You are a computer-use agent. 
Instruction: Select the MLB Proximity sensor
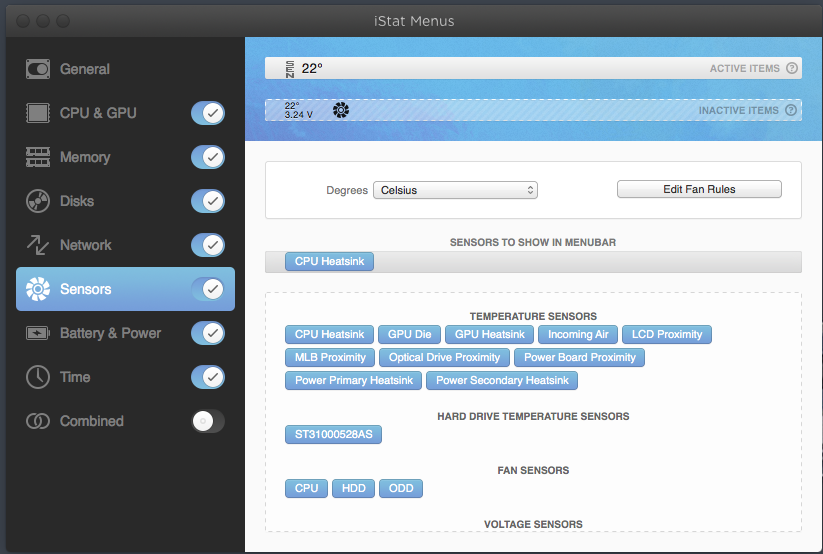click(x=330, y=358)
